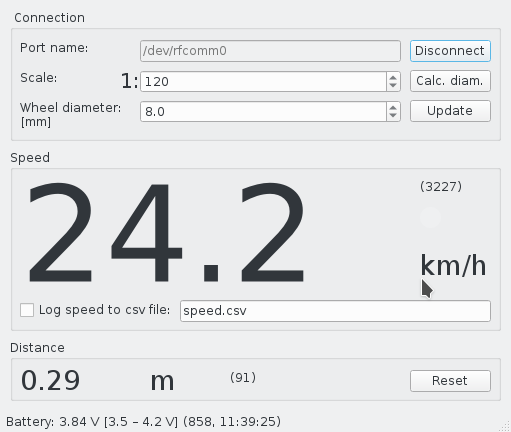
Task: Click the window resize grip corner
Action: pos(506,427)
